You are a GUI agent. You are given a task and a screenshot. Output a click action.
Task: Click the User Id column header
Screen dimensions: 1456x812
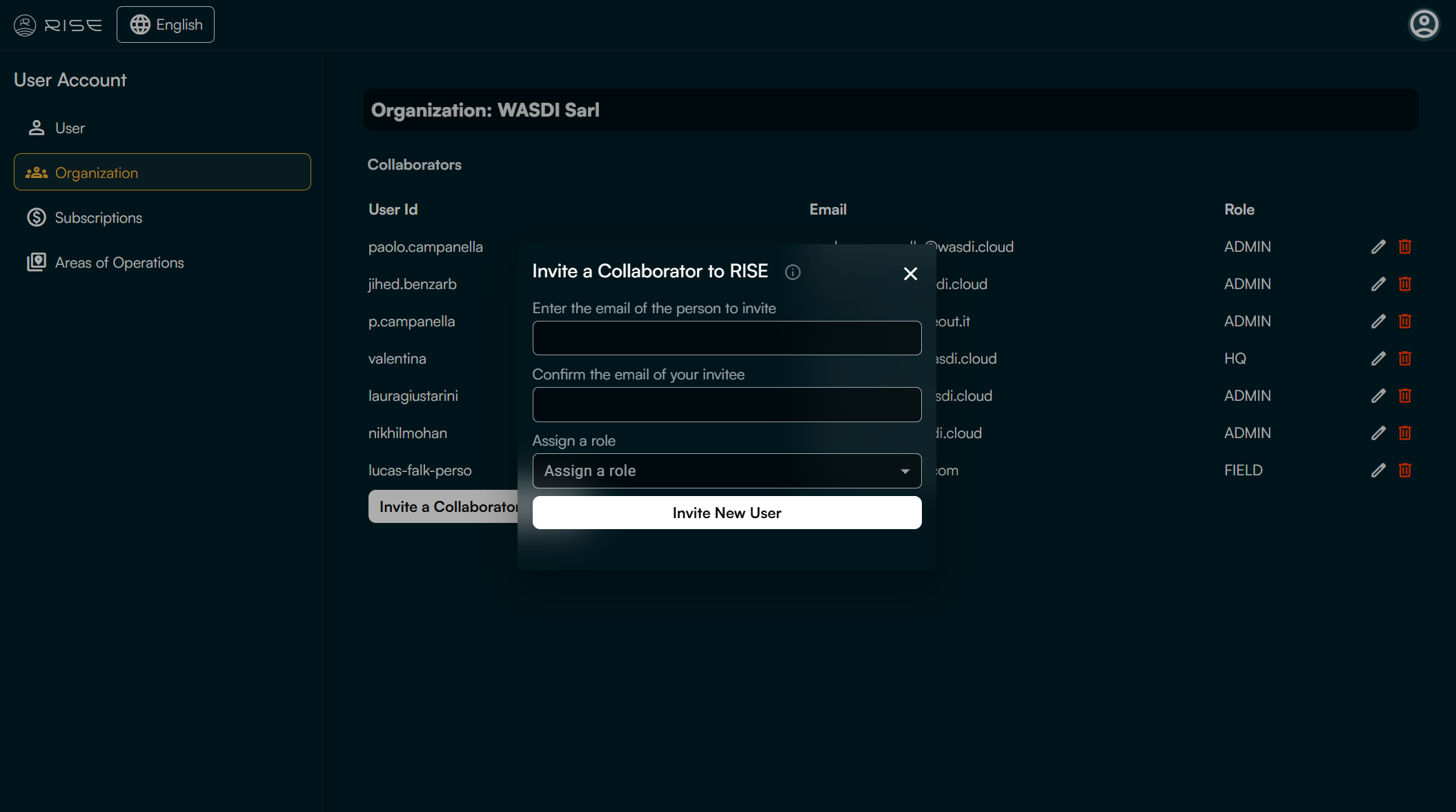coord(393,210)
